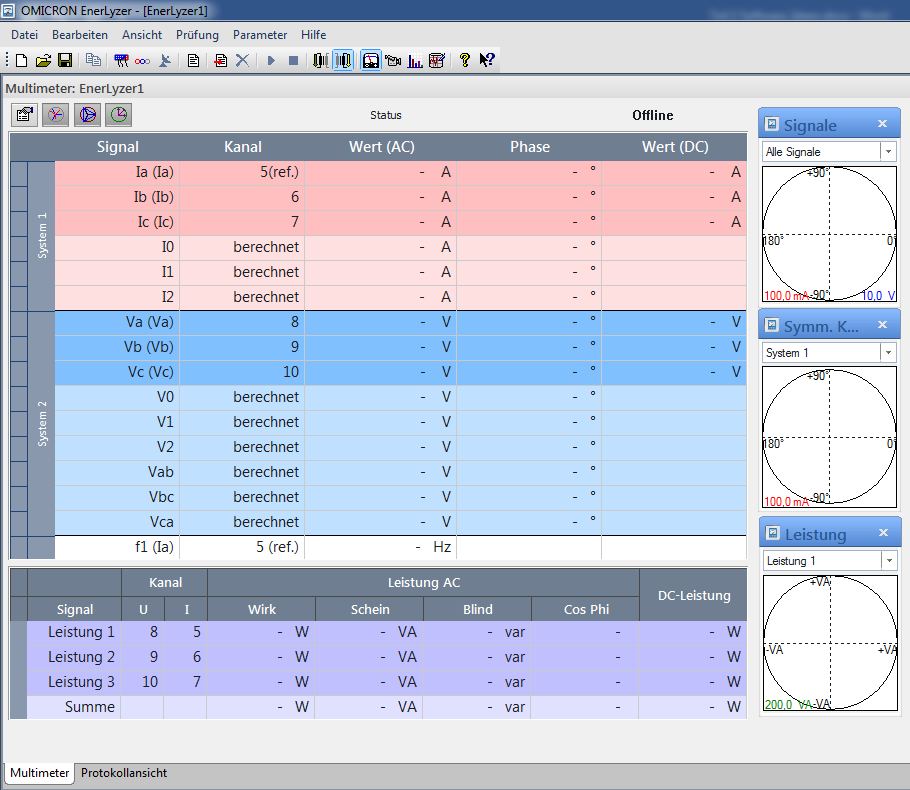Click the left bracket-arrow toolbar icon
This screenshot has height=790, width=910.
(x=320, y=60)
